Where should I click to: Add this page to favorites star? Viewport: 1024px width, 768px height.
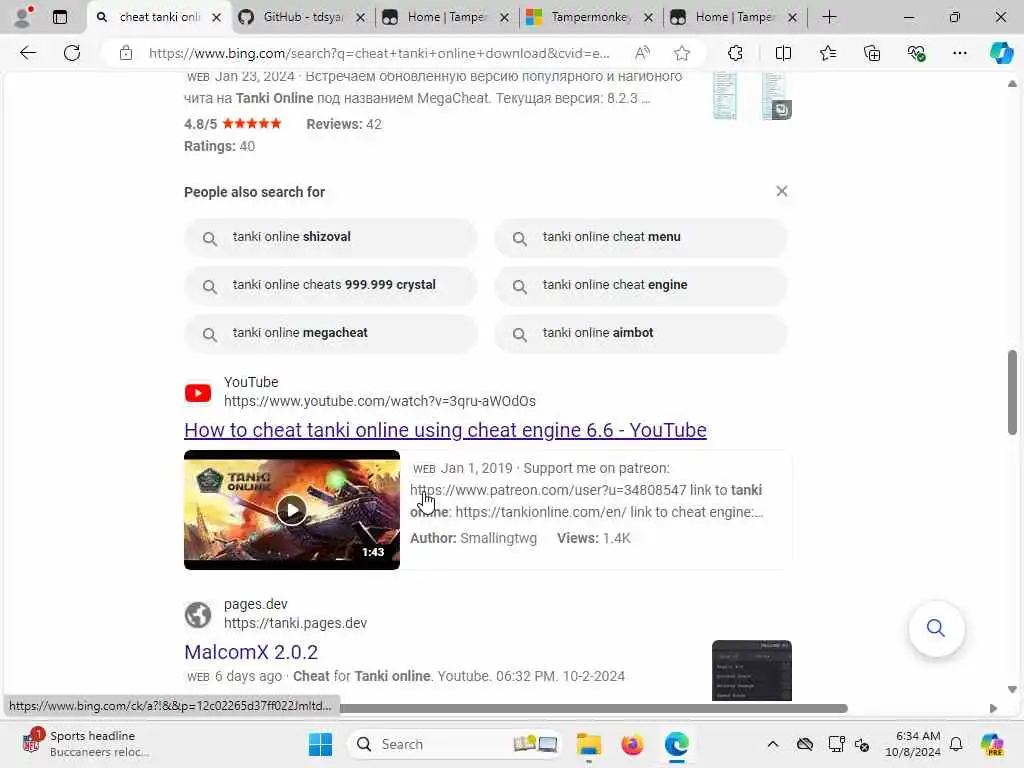(682, 53)
